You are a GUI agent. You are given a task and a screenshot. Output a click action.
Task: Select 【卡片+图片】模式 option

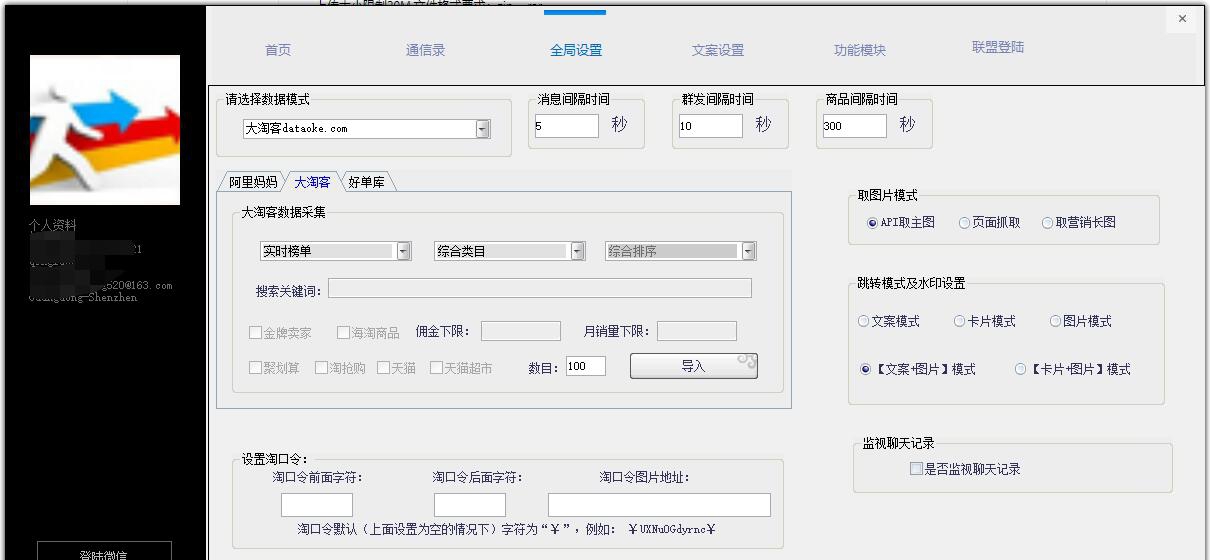coord(1020,369)
